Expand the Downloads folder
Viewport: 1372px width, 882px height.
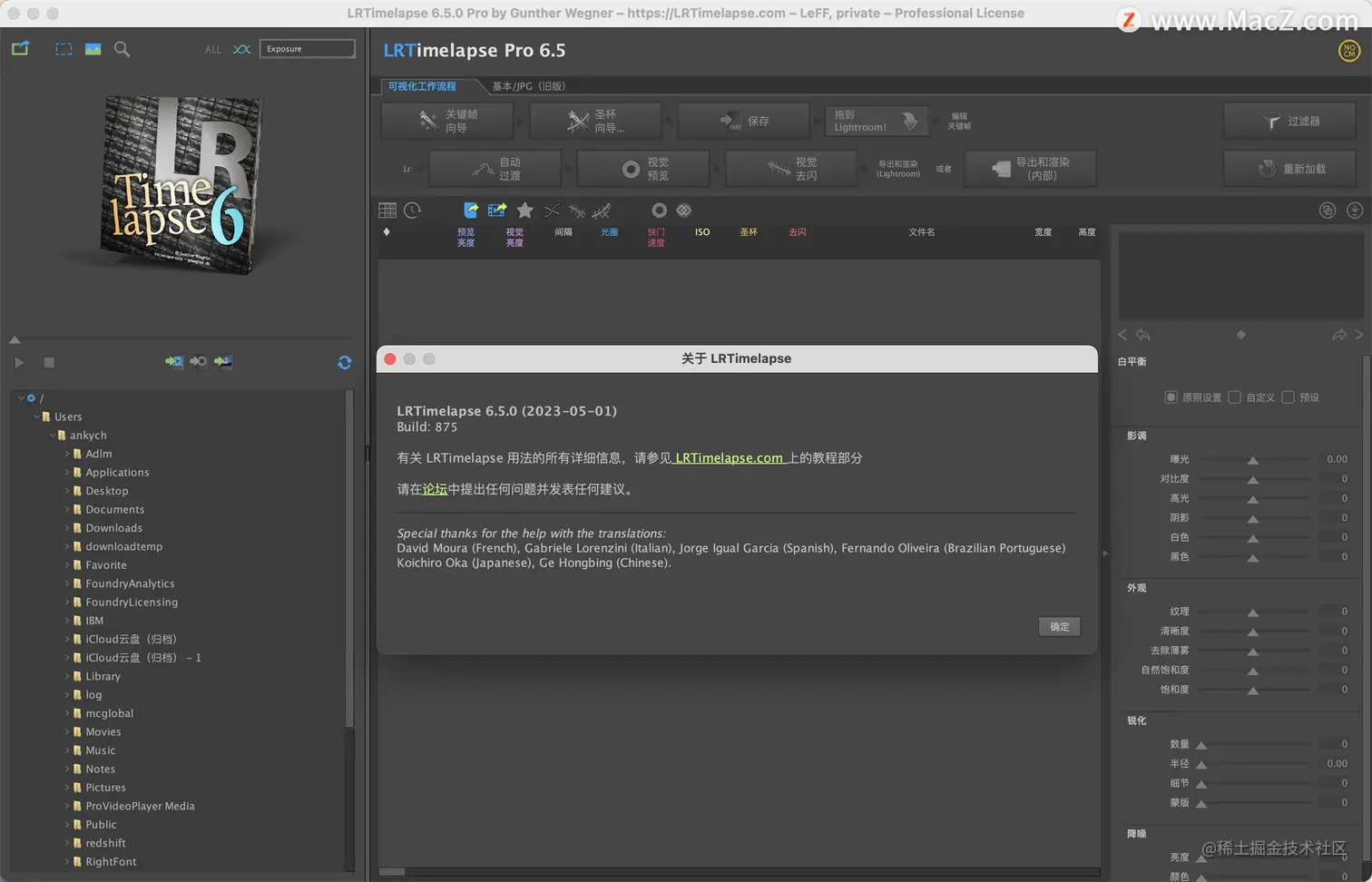(x=67, y=528)
